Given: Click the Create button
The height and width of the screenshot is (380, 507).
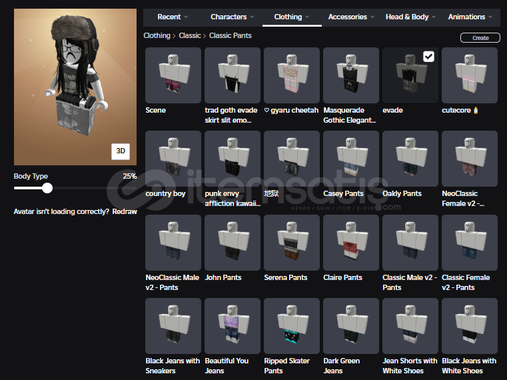Looking at the screenshot, I should tap(480, 38).
